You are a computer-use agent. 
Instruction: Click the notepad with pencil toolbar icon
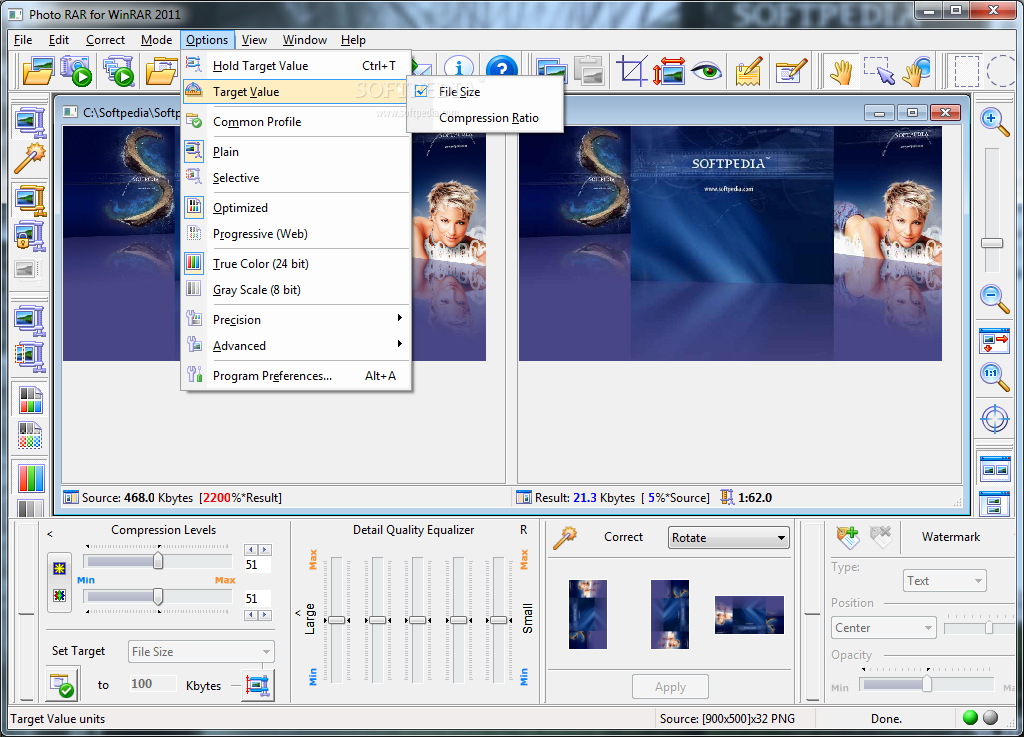click(x=749, y=71)
